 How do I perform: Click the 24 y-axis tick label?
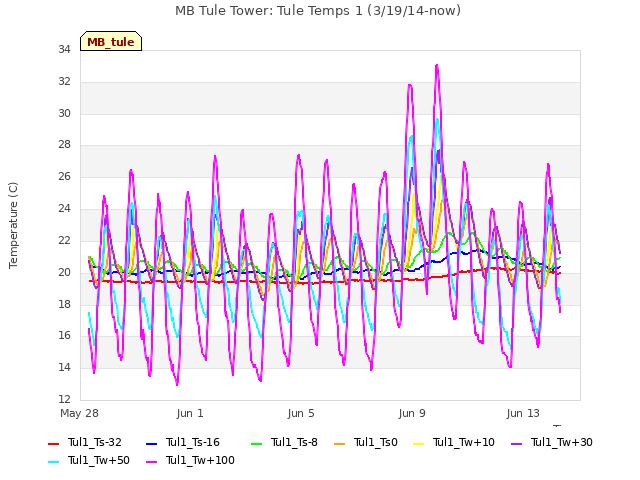pyautogui.click(x=64, y=209)
